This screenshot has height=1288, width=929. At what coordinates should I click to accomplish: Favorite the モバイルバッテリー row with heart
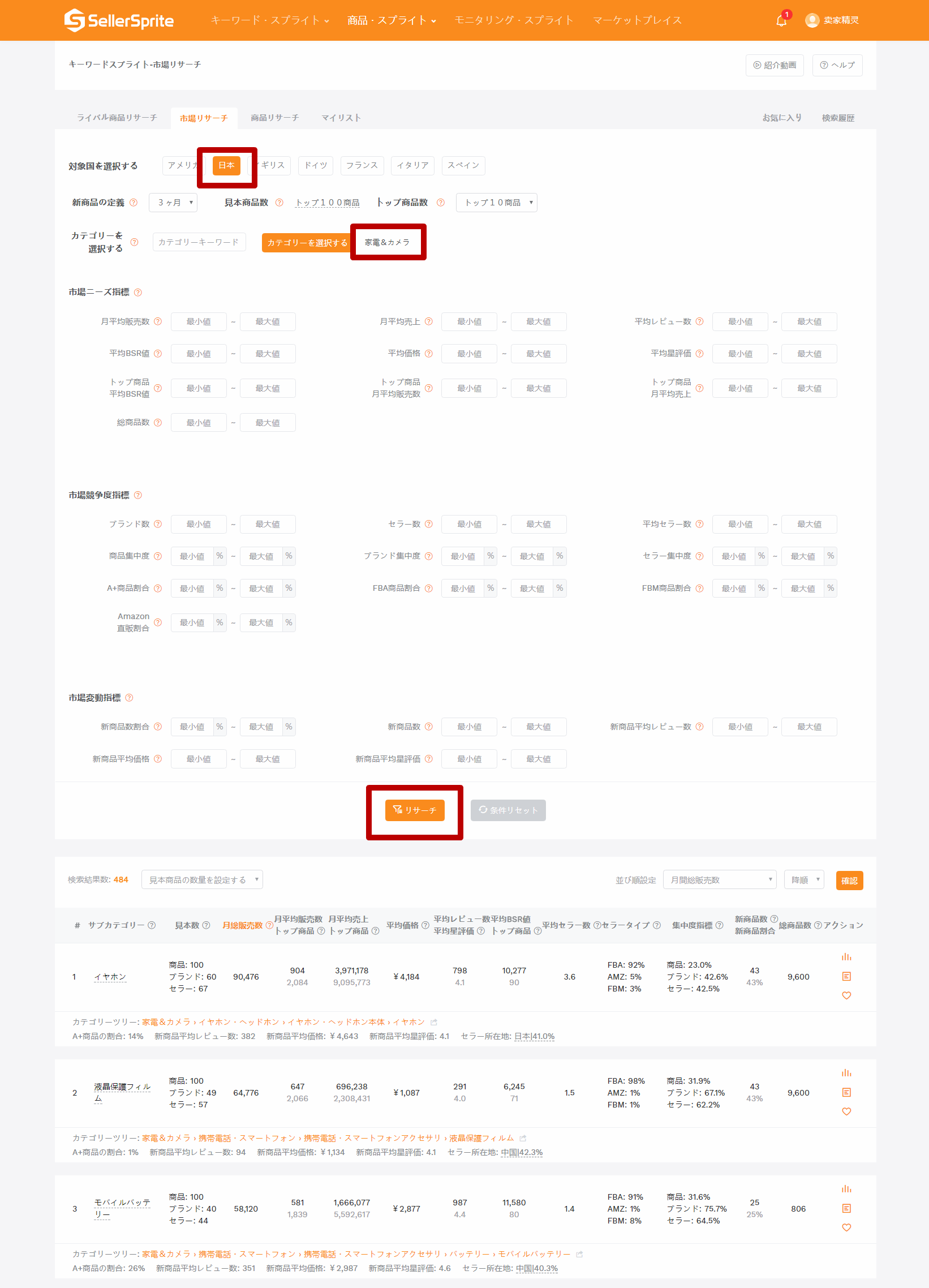click(x=846, y=1227)
